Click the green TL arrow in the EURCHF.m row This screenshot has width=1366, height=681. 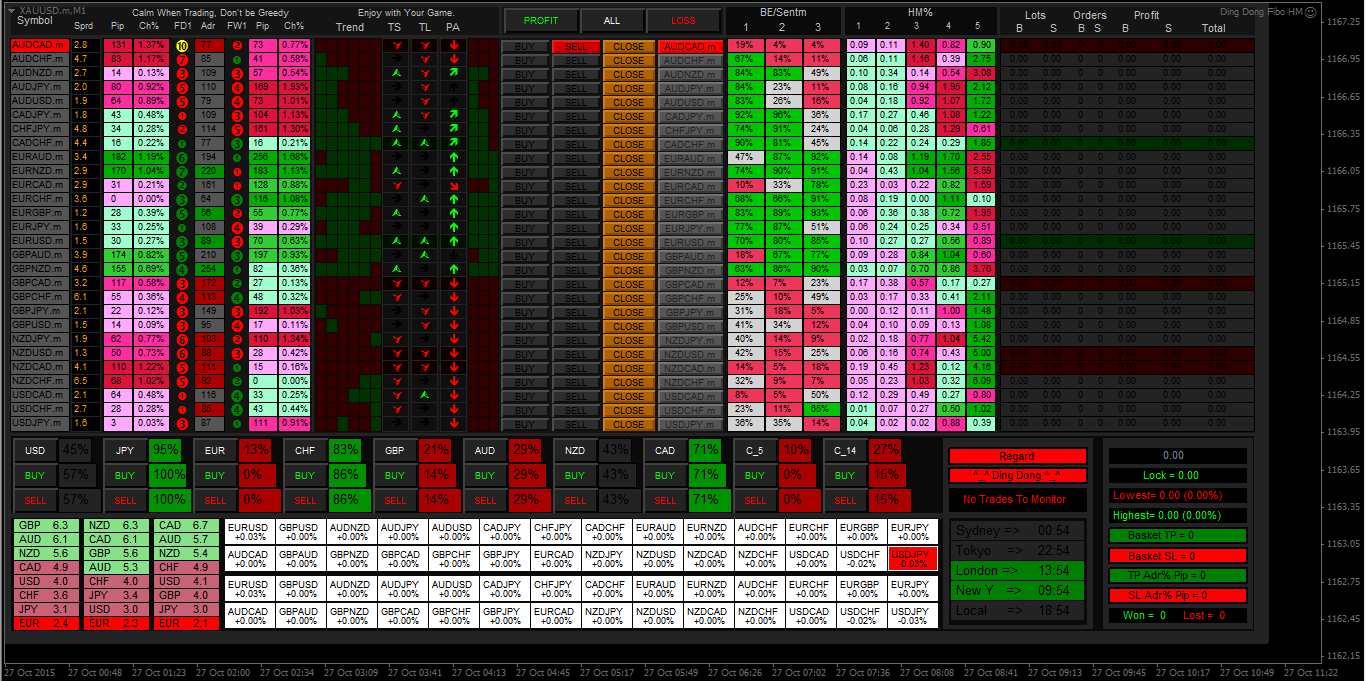pyautogui.click(x=425, y=199)
